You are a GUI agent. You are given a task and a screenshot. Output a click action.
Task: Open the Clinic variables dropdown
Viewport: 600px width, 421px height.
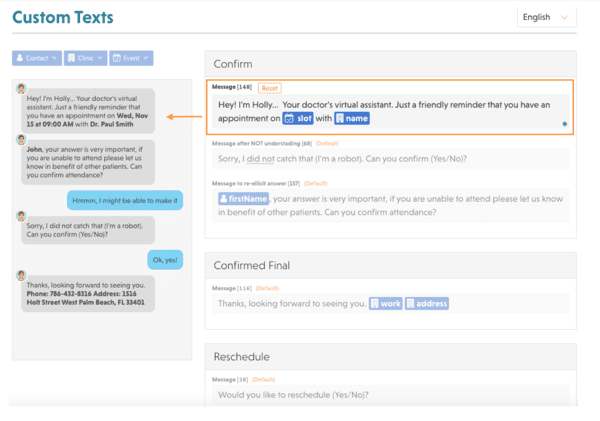tap(85, 58)
